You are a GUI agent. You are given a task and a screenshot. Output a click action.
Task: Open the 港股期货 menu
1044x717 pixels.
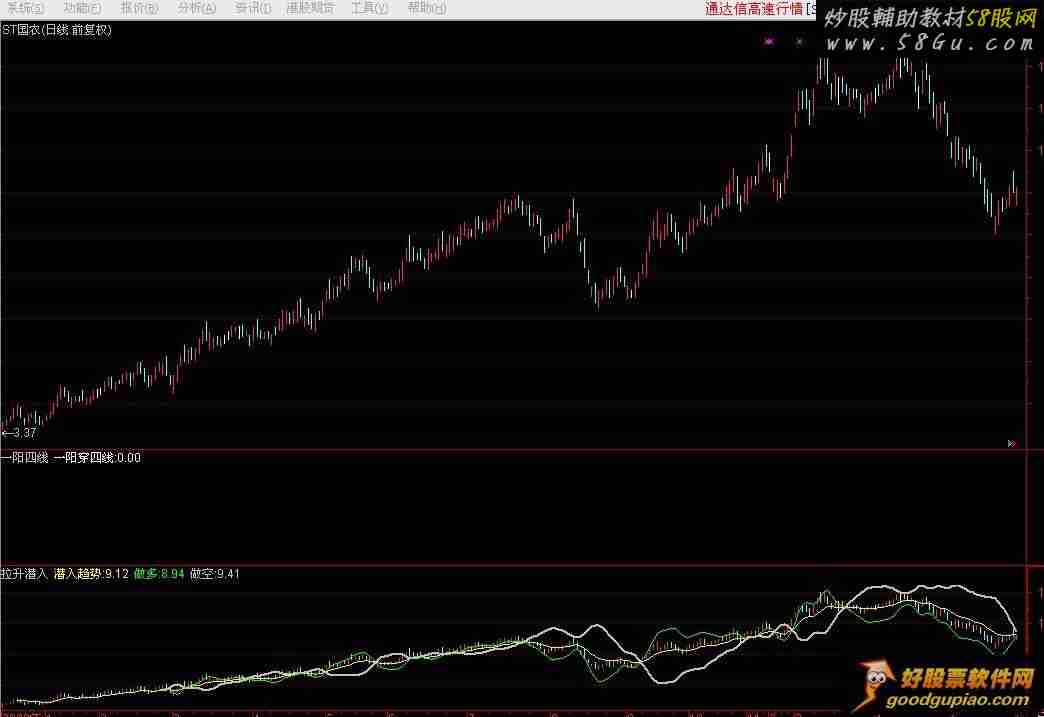point(310,8)
